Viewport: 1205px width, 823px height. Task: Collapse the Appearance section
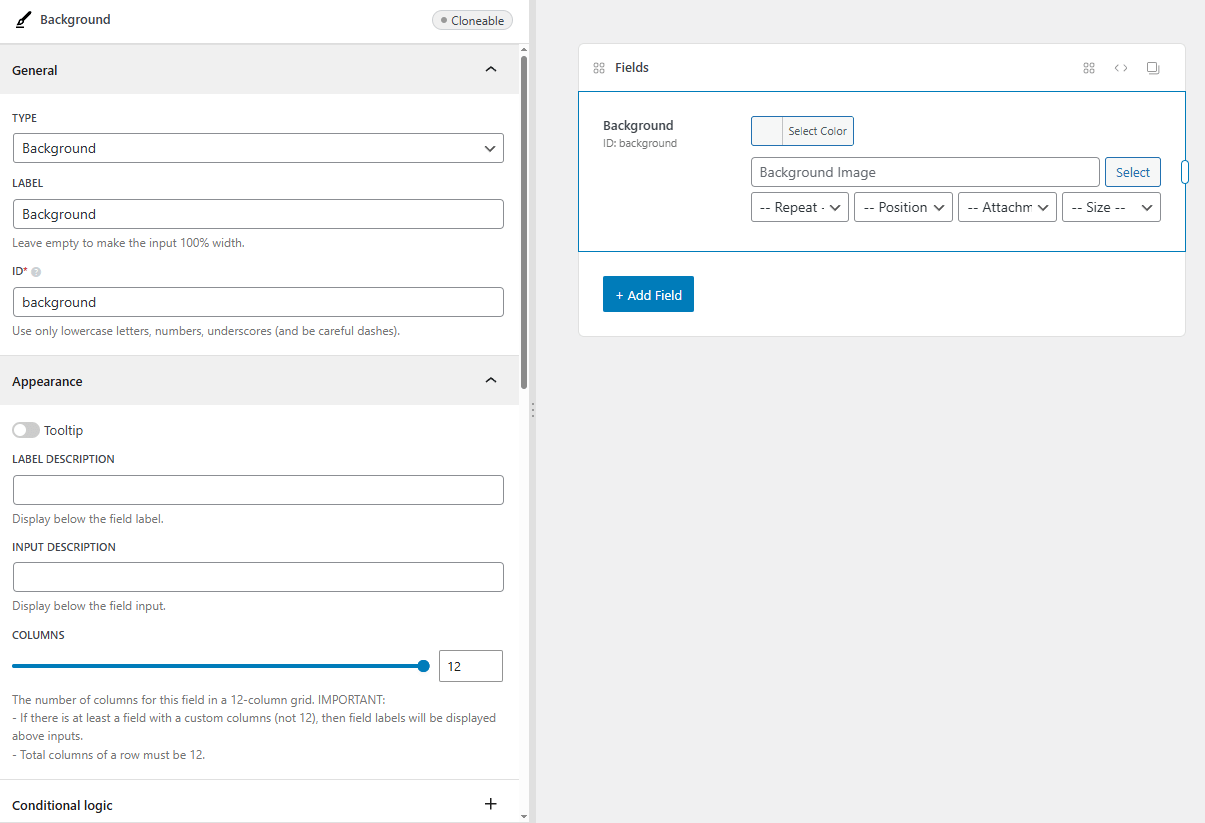[x=491, y=380]
